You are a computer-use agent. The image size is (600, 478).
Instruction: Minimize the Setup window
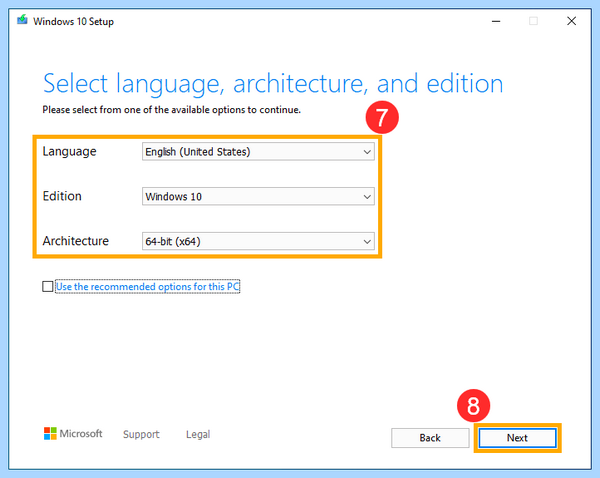tap(496, 21)
